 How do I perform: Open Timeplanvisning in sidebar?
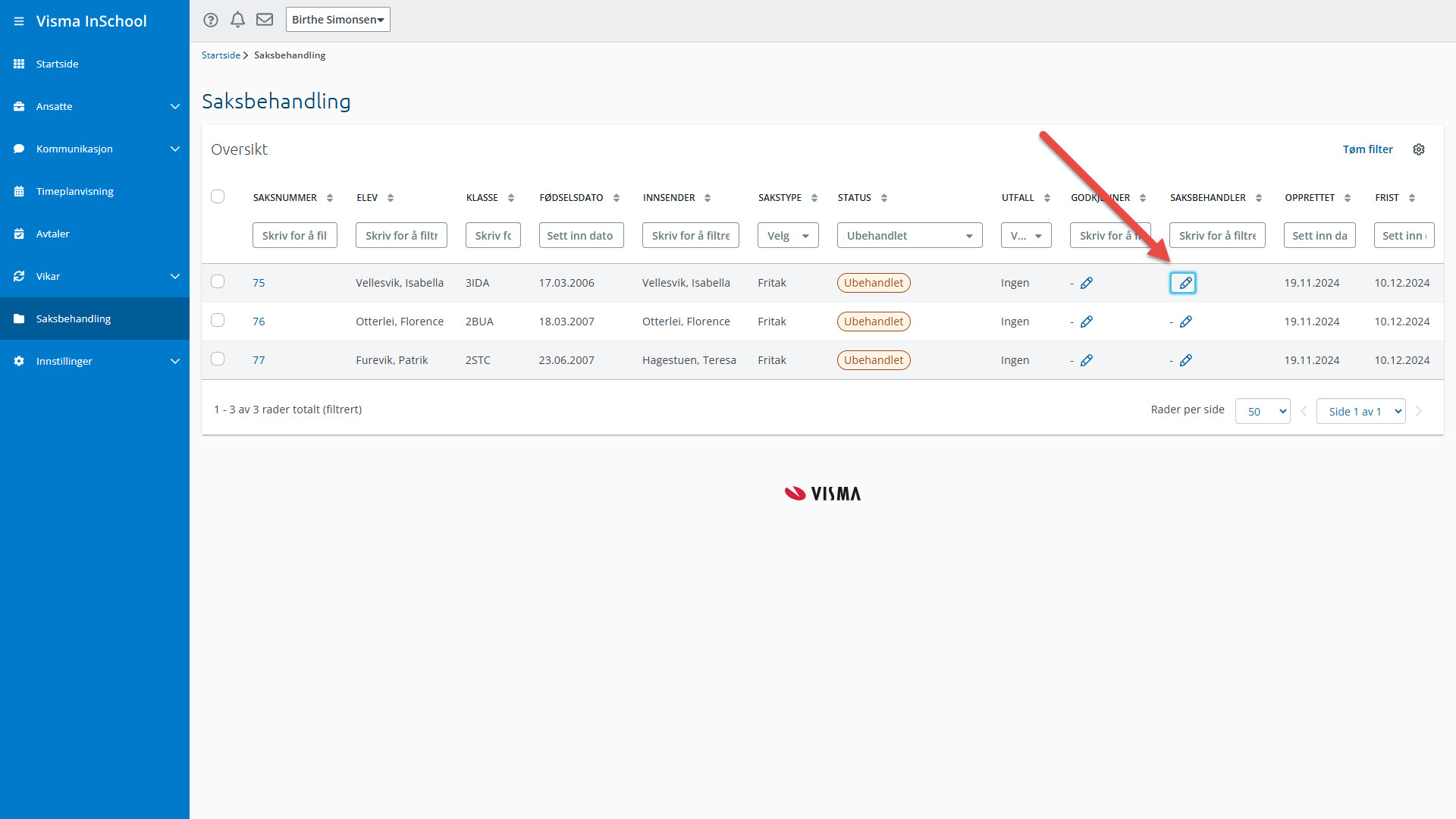(75, 191)
